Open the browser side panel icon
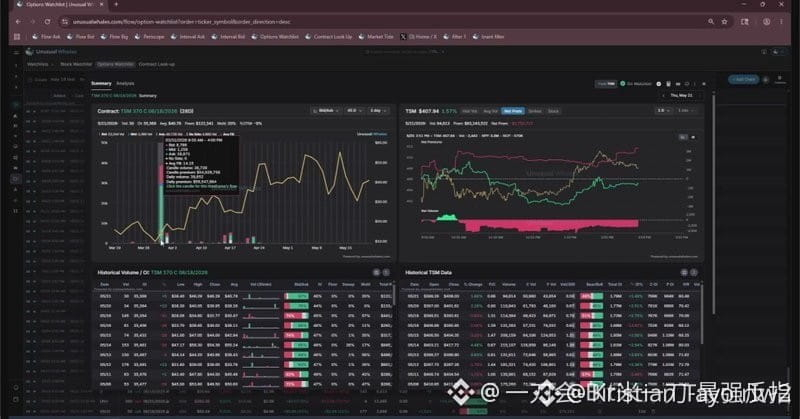Viewport: 800px width, 419px height. (x=745, y=21)
